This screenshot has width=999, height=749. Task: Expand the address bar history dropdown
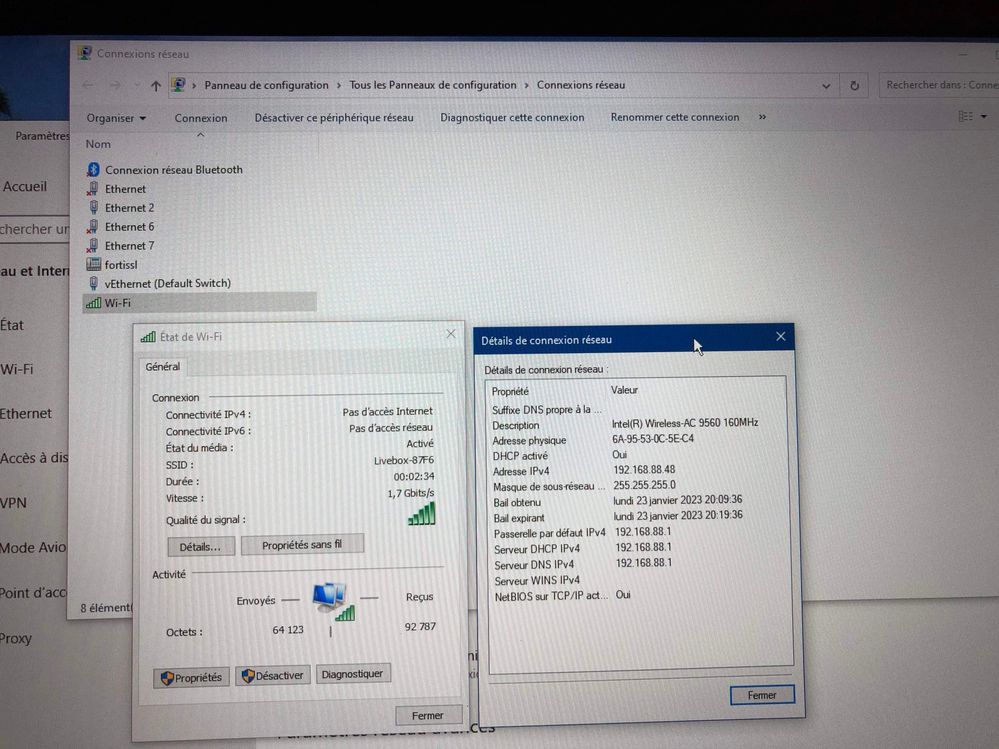pos(826,86)
